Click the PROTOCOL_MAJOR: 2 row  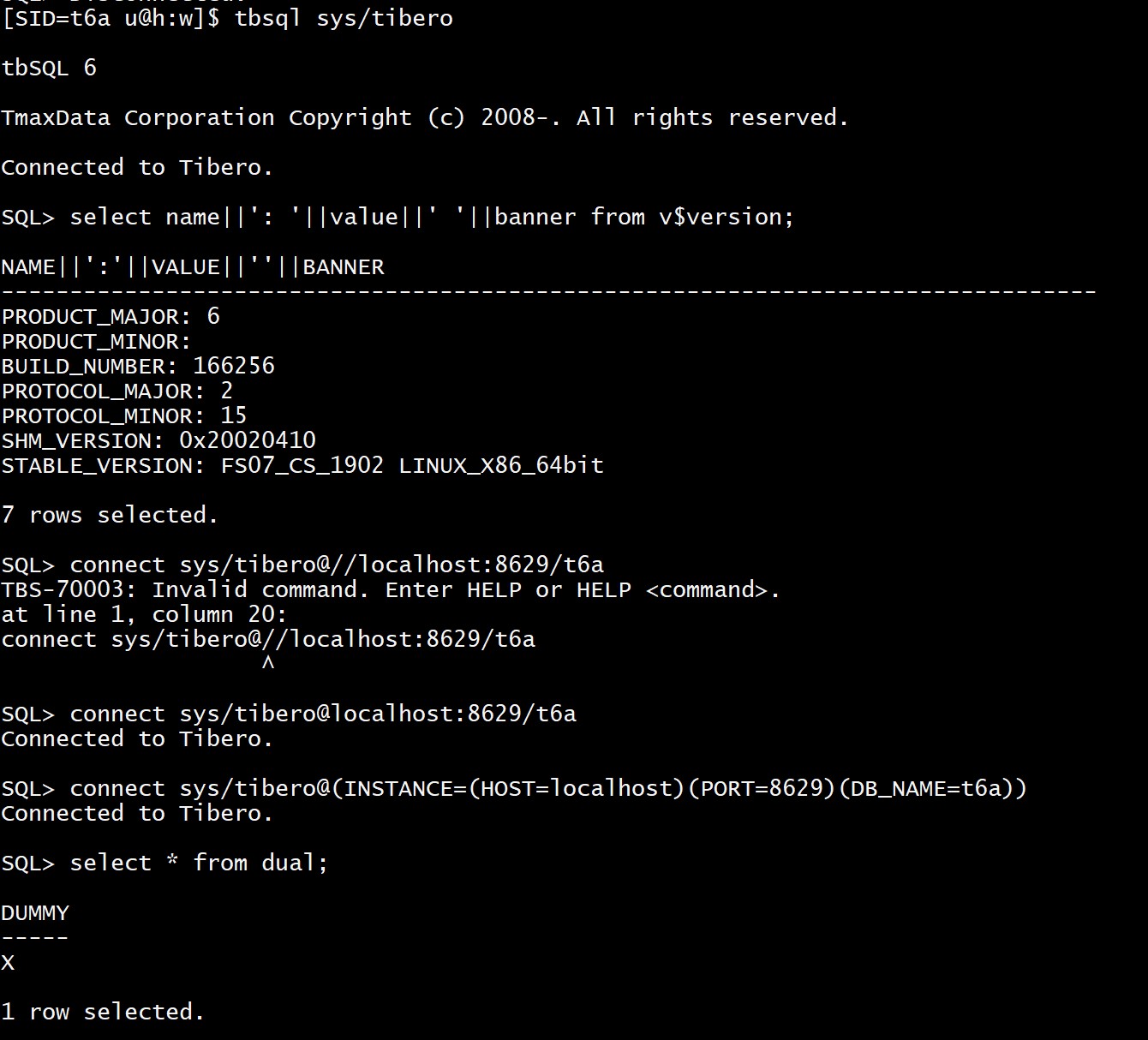[117, 391]
